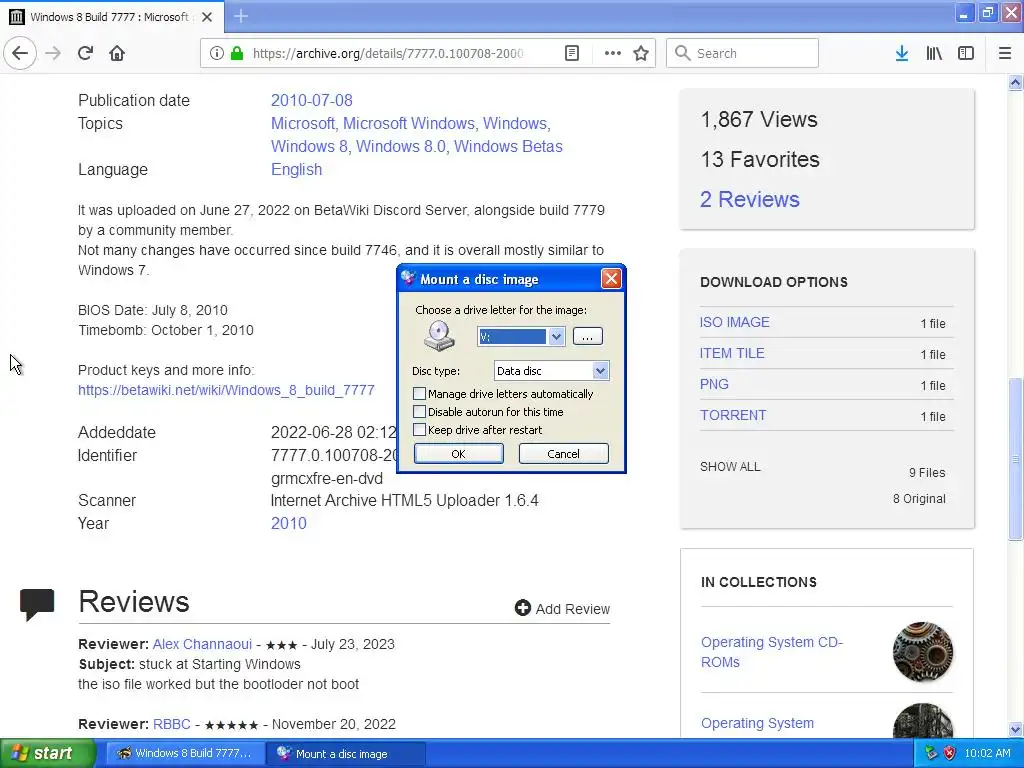Open the browser home page icon

point(117,53)
